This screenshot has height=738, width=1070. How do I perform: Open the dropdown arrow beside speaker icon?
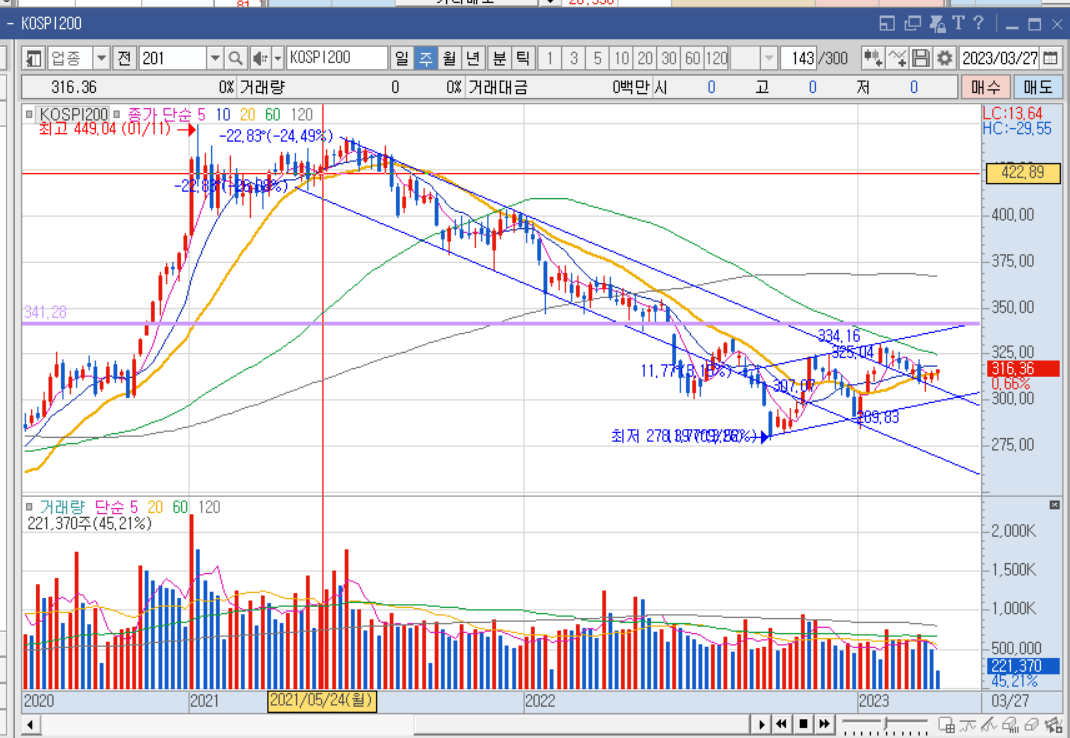pos(278,58)
